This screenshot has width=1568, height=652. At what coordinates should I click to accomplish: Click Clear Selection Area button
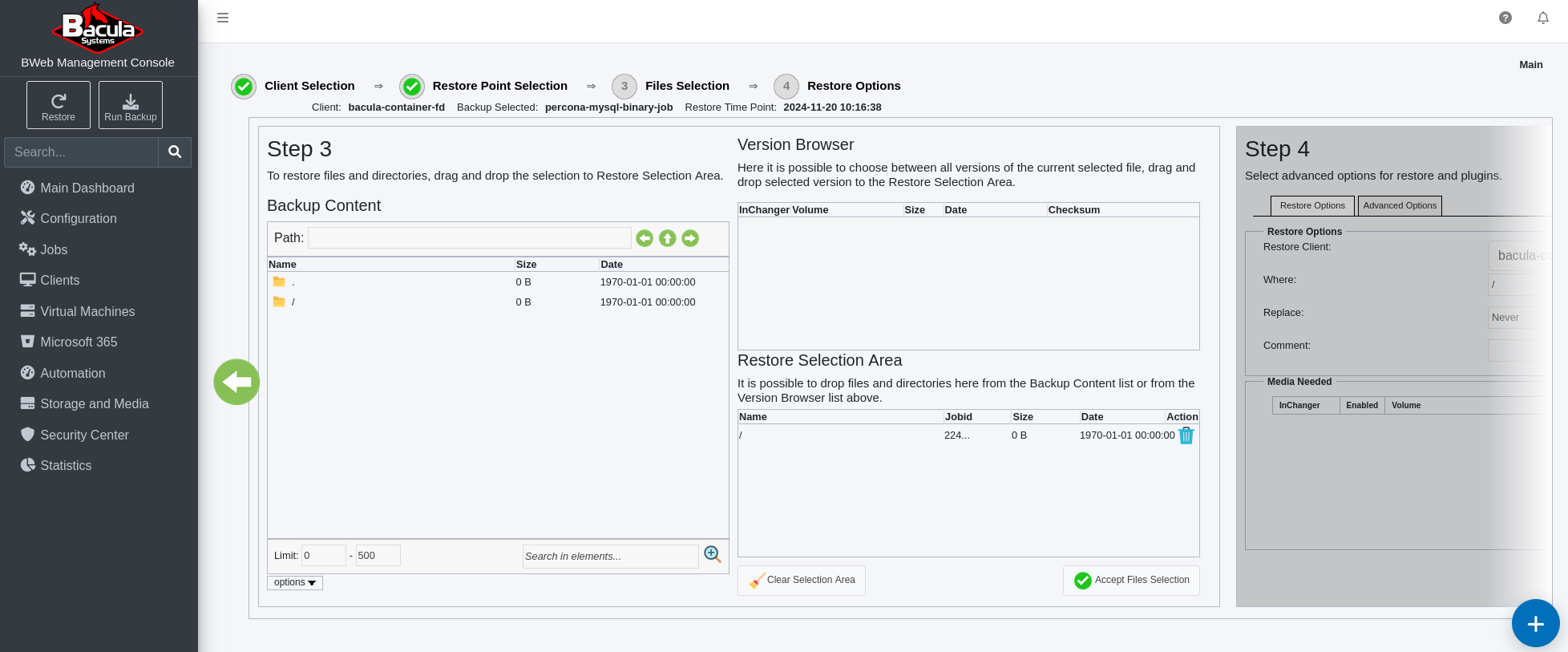[802, 580]
